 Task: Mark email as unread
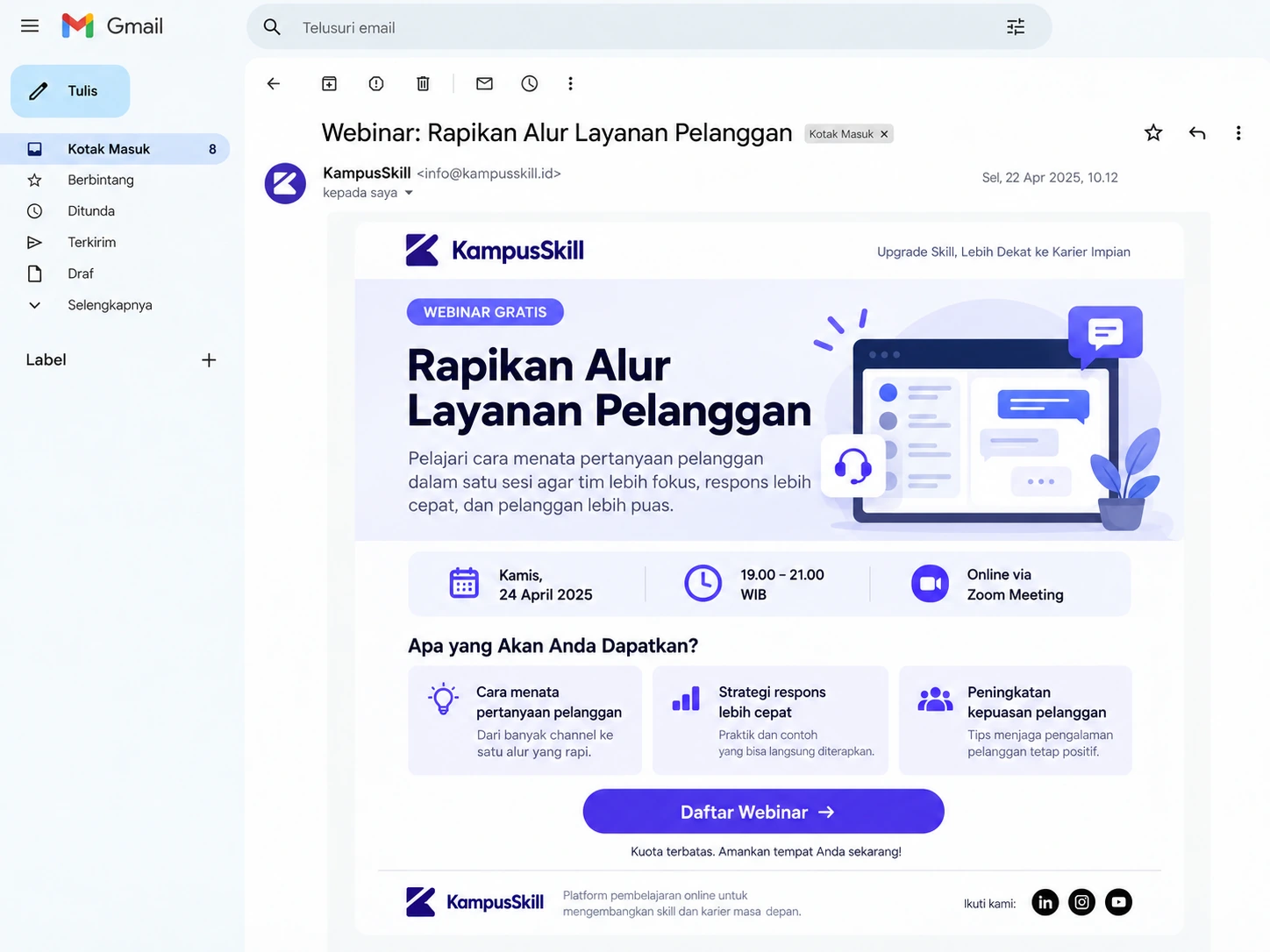[x=484, y=83]
